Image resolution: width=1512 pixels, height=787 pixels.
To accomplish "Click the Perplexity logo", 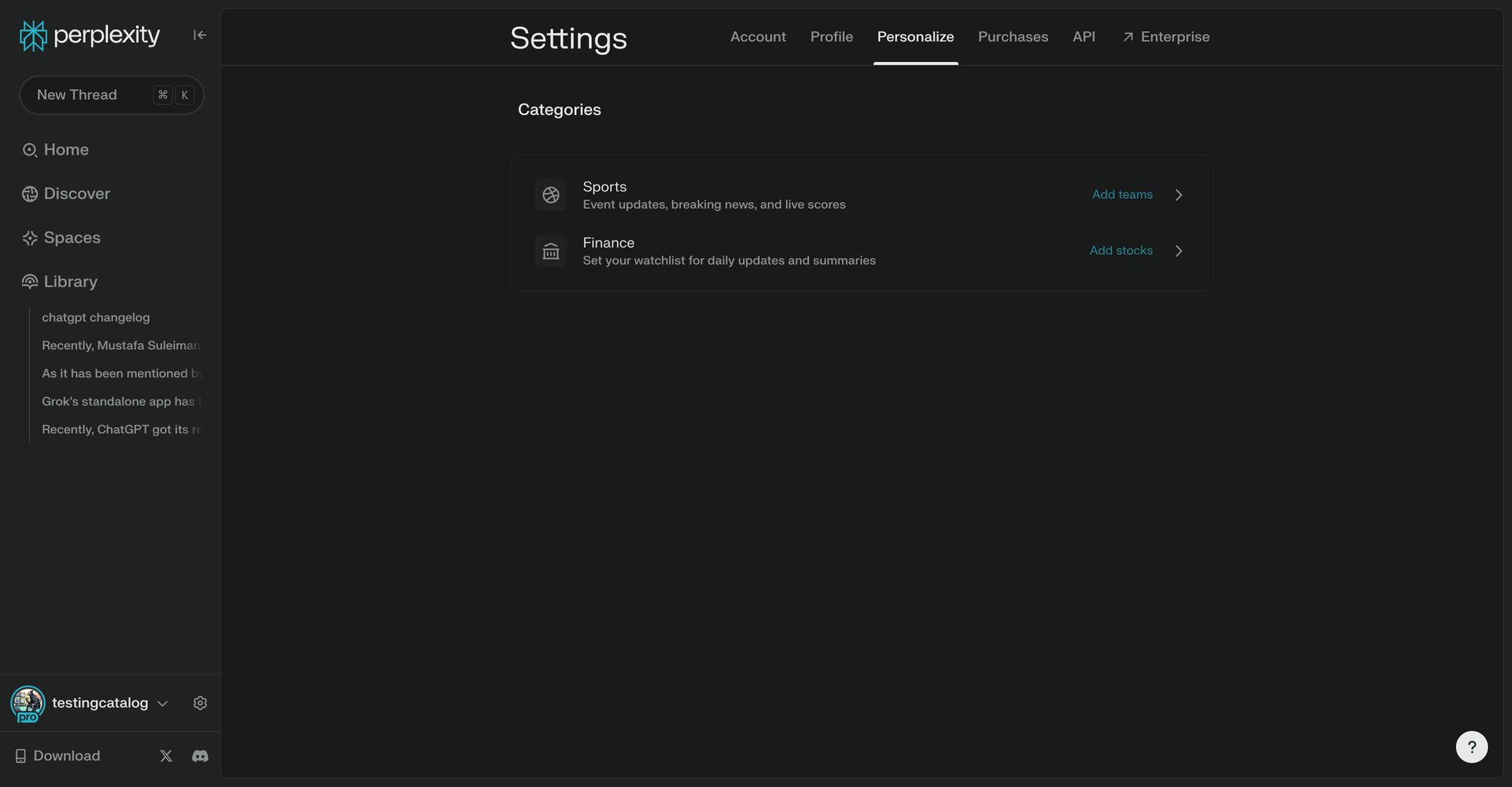I will [90, 36].
